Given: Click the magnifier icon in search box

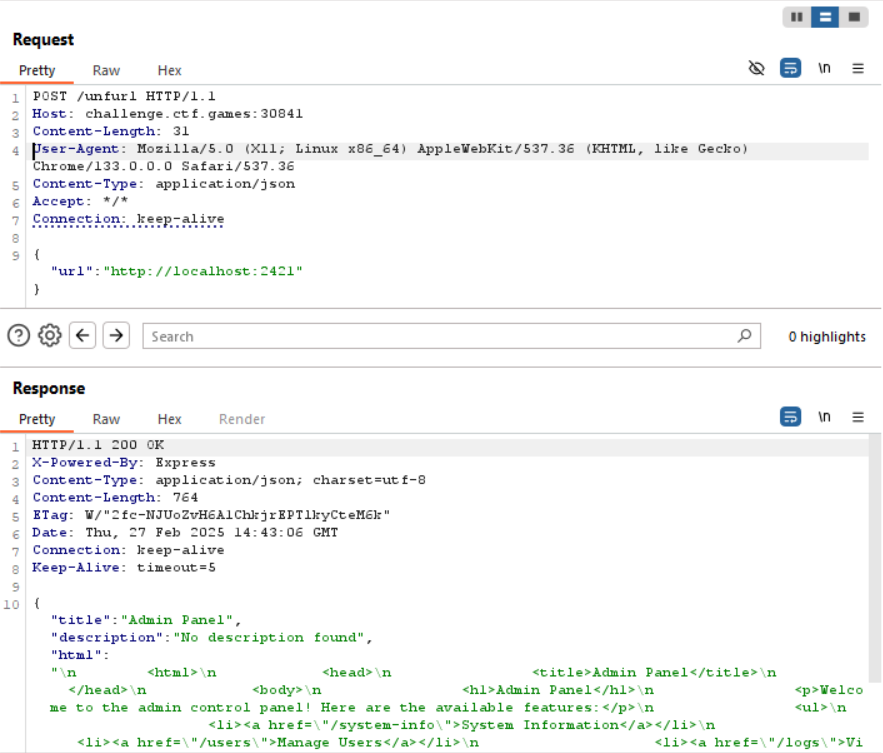Looking at the screenshot, I should [744, 336].
